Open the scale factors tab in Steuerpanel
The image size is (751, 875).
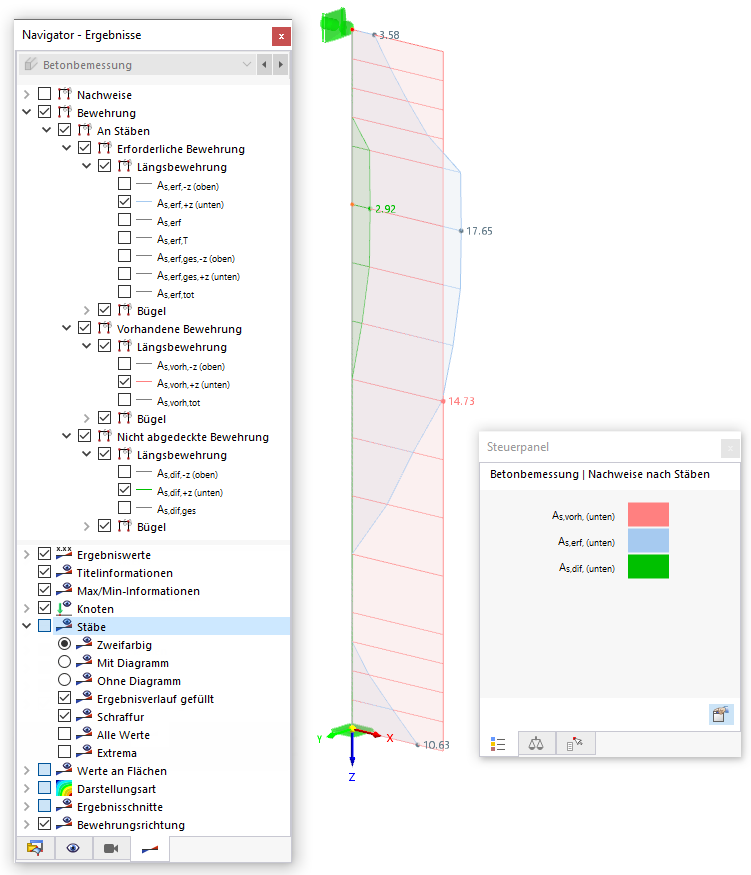point(536,743)
